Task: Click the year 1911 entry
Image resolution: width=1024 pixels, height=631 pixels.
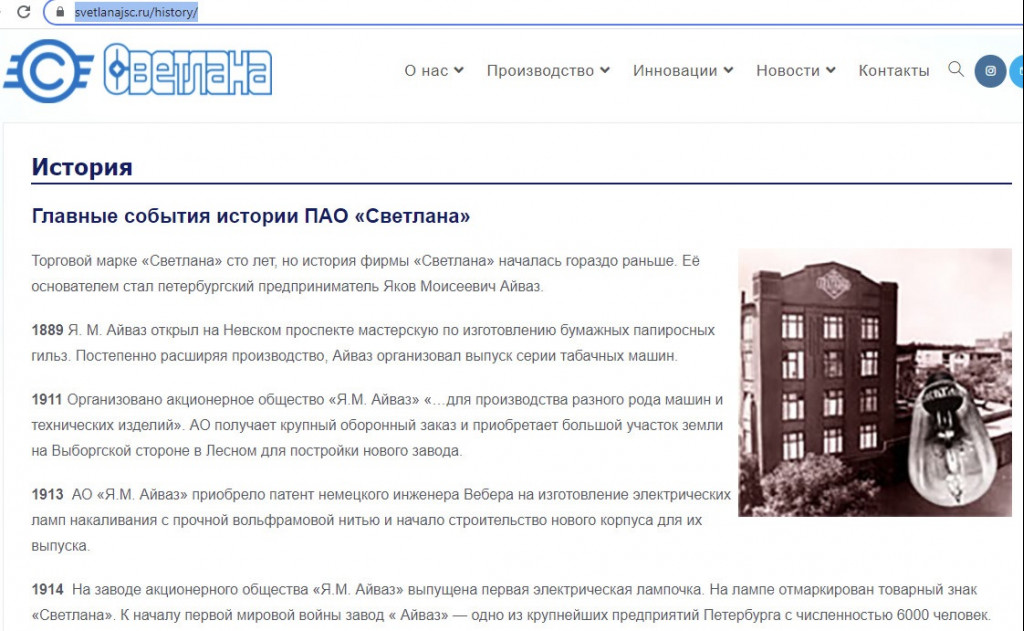Action: [46, 399]
